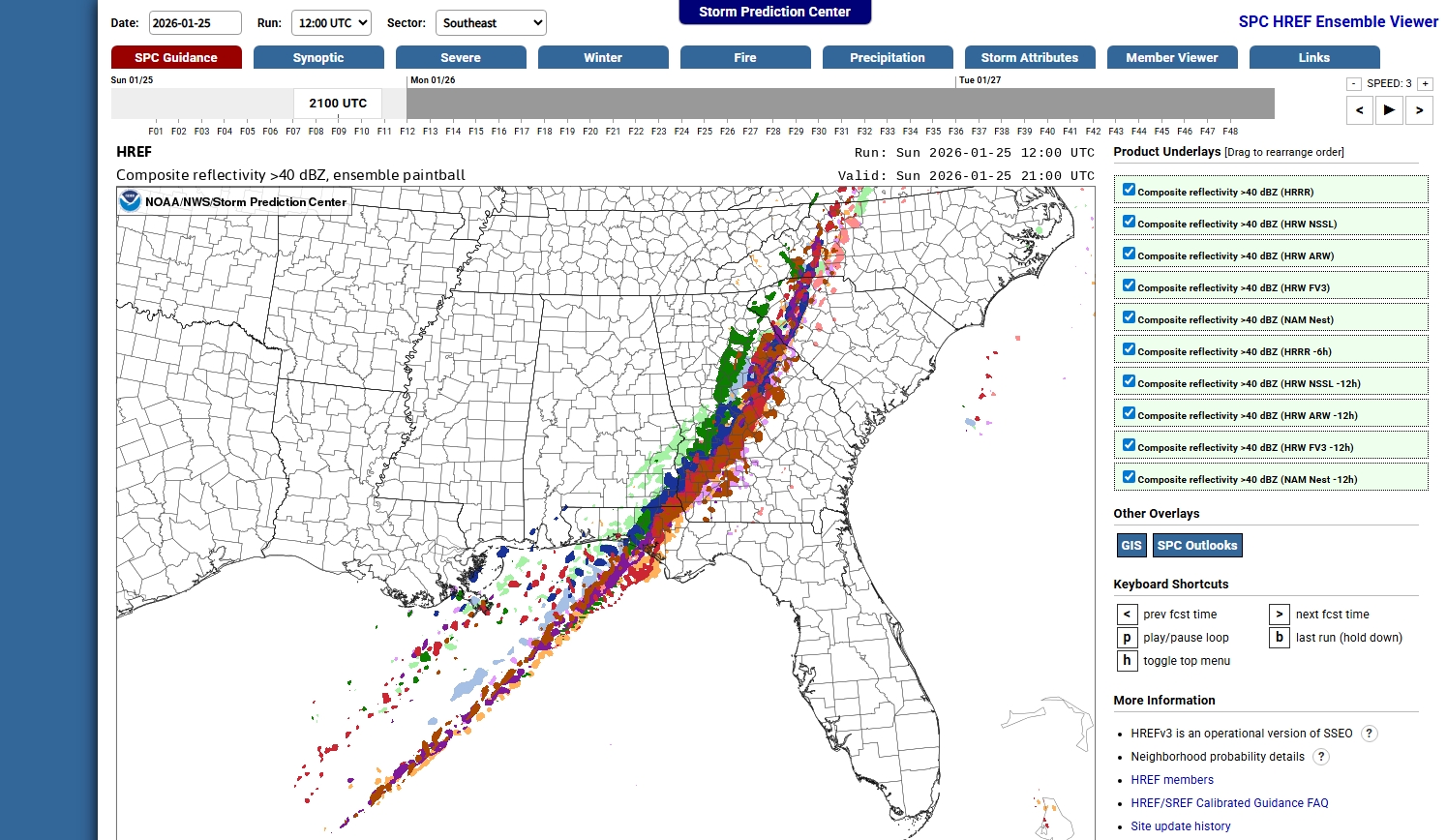
Task: Open the HREF members link
Action: (1171, 780)
